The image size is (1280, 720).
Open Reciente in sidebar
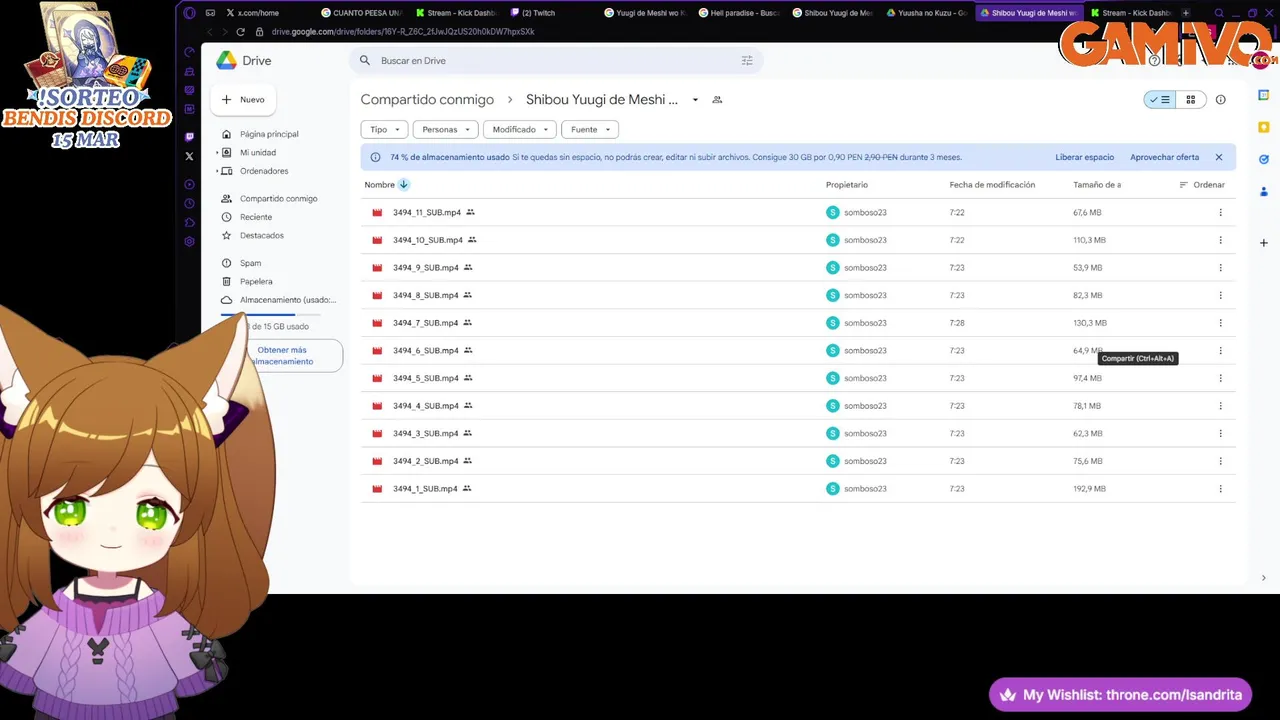click(x=256, y=217)
